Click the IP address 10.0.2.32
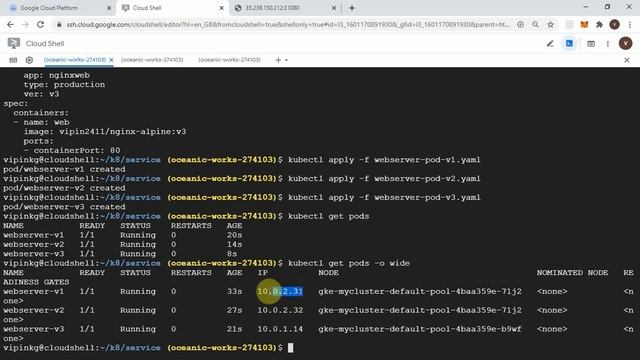640x360 pixels. [280, 310]
